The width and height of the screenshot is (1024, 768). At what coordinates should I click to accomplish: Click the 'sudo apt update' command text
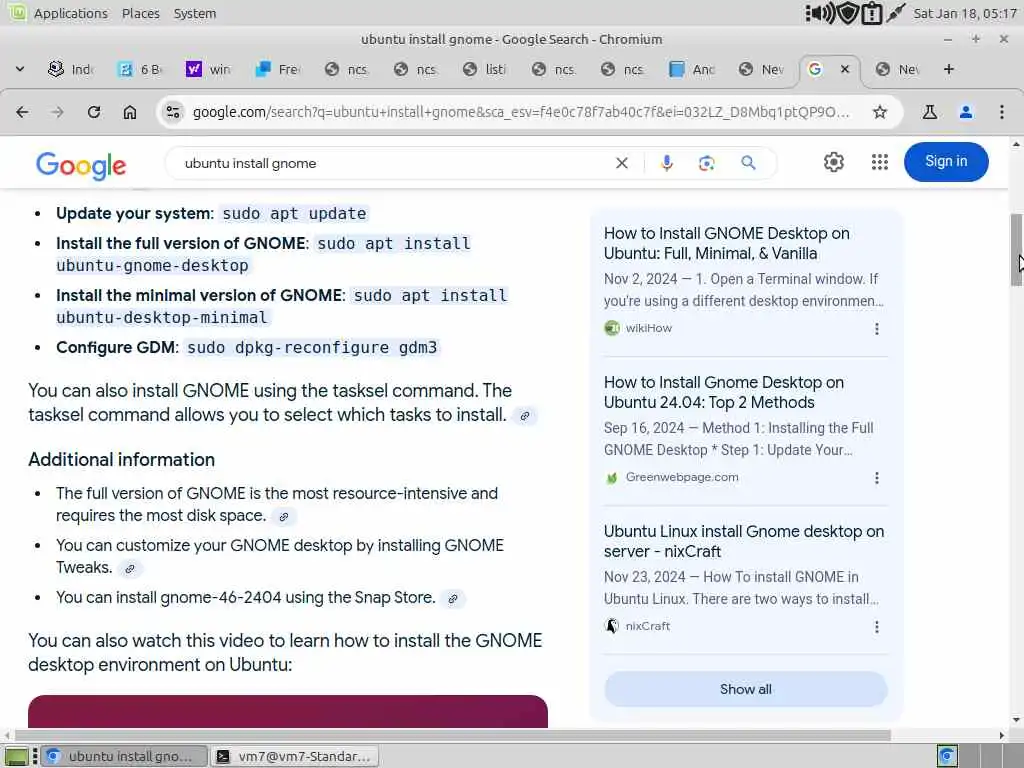click(x=294, y=214)
